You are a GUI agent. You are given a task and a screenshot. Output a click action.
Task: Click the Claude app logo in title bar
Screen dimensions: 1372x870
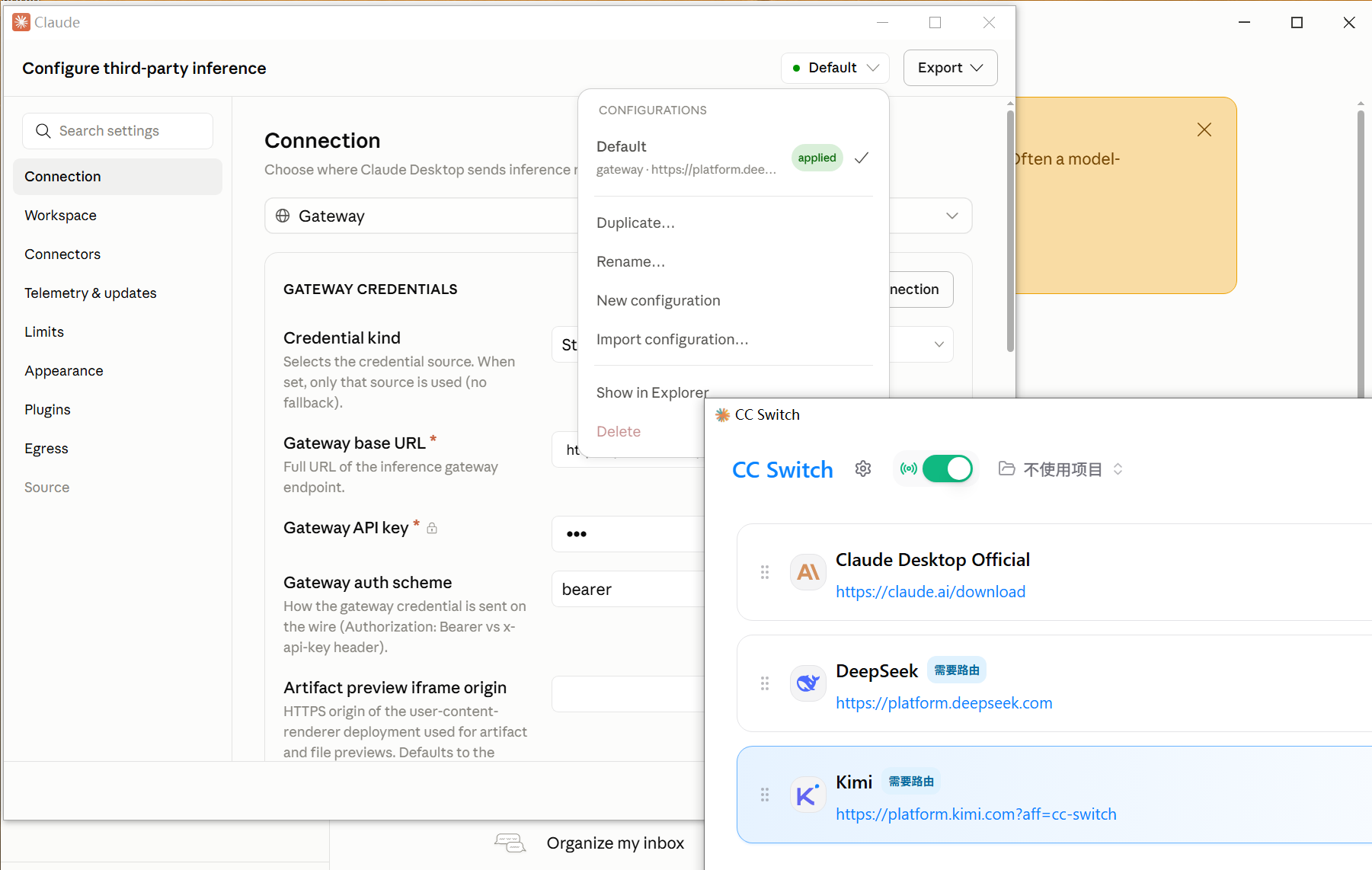click(21, 22)
